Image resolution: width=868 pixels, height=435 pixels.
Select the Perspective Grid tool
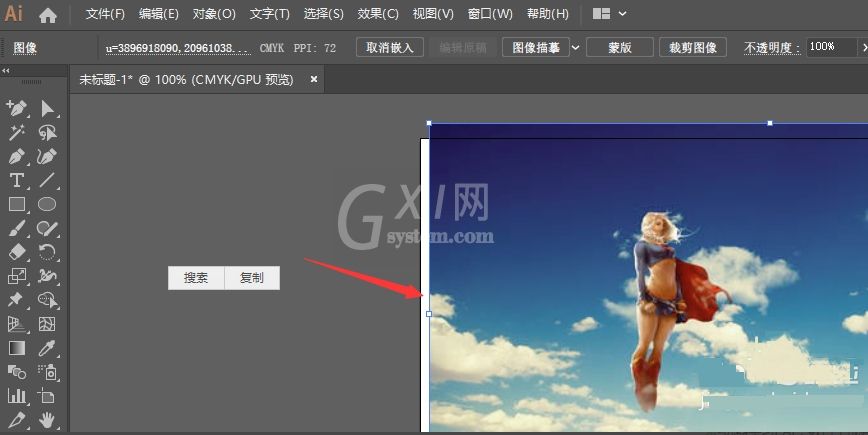coord(17,324)
